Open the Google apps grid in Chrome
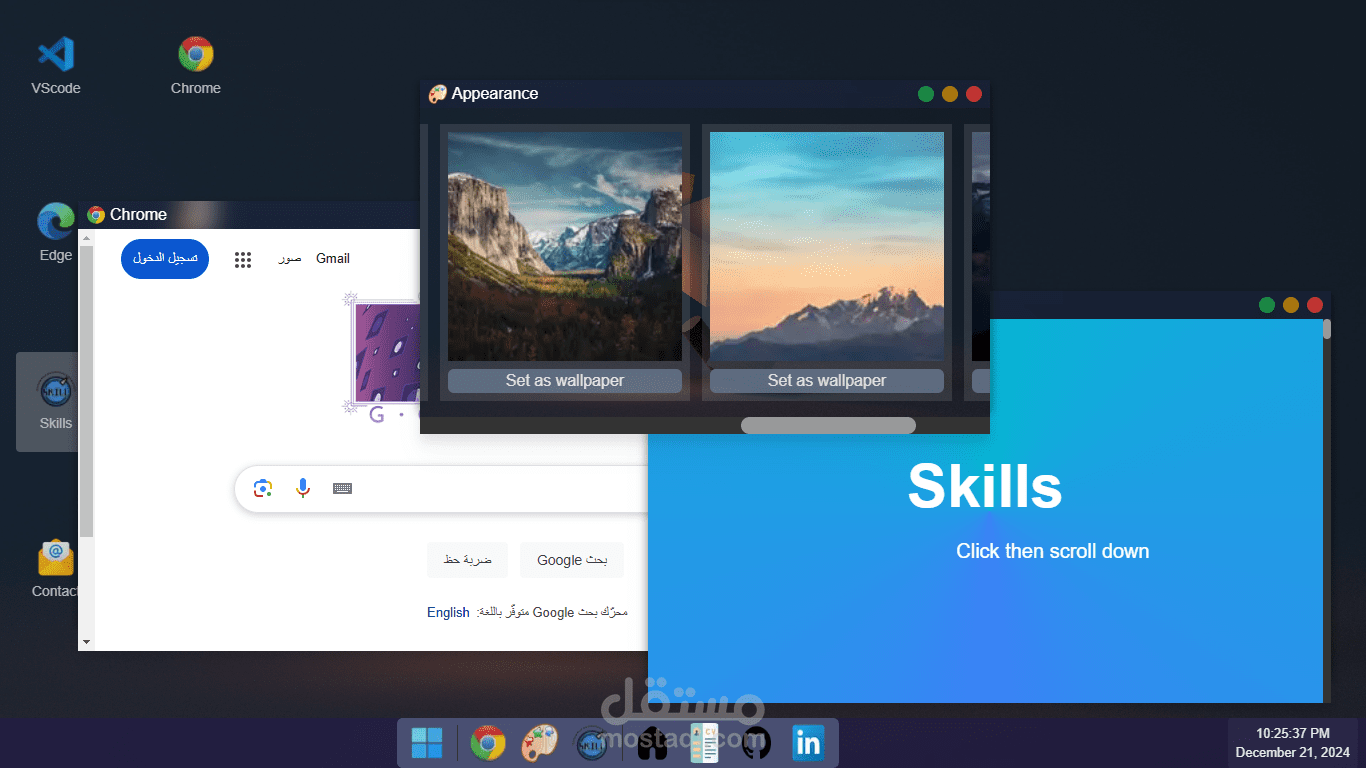 [x=242, y=260]
